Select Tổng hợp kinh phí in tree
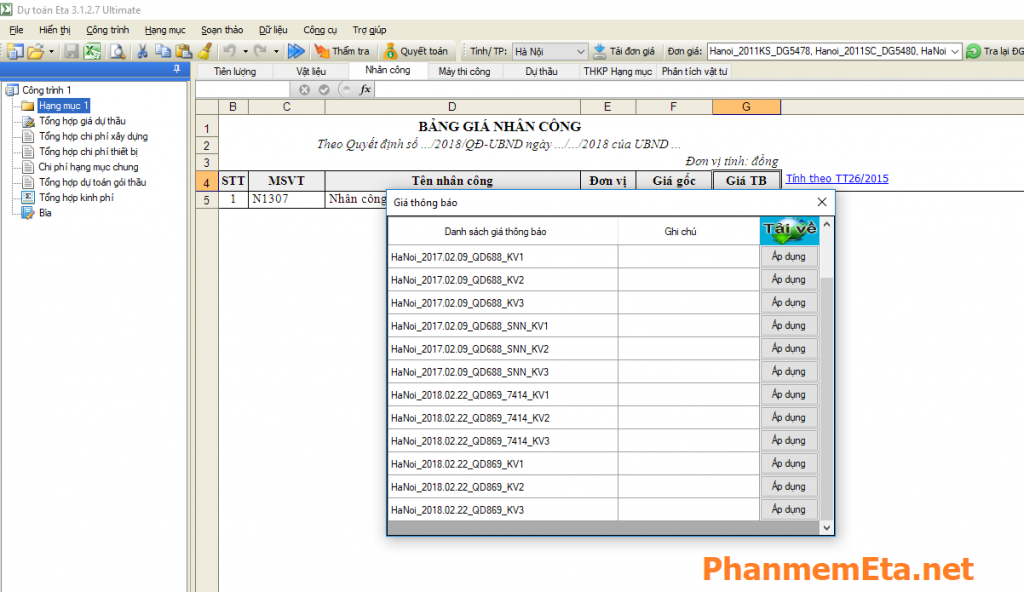The image size is (1024, 592). (76, 198)
